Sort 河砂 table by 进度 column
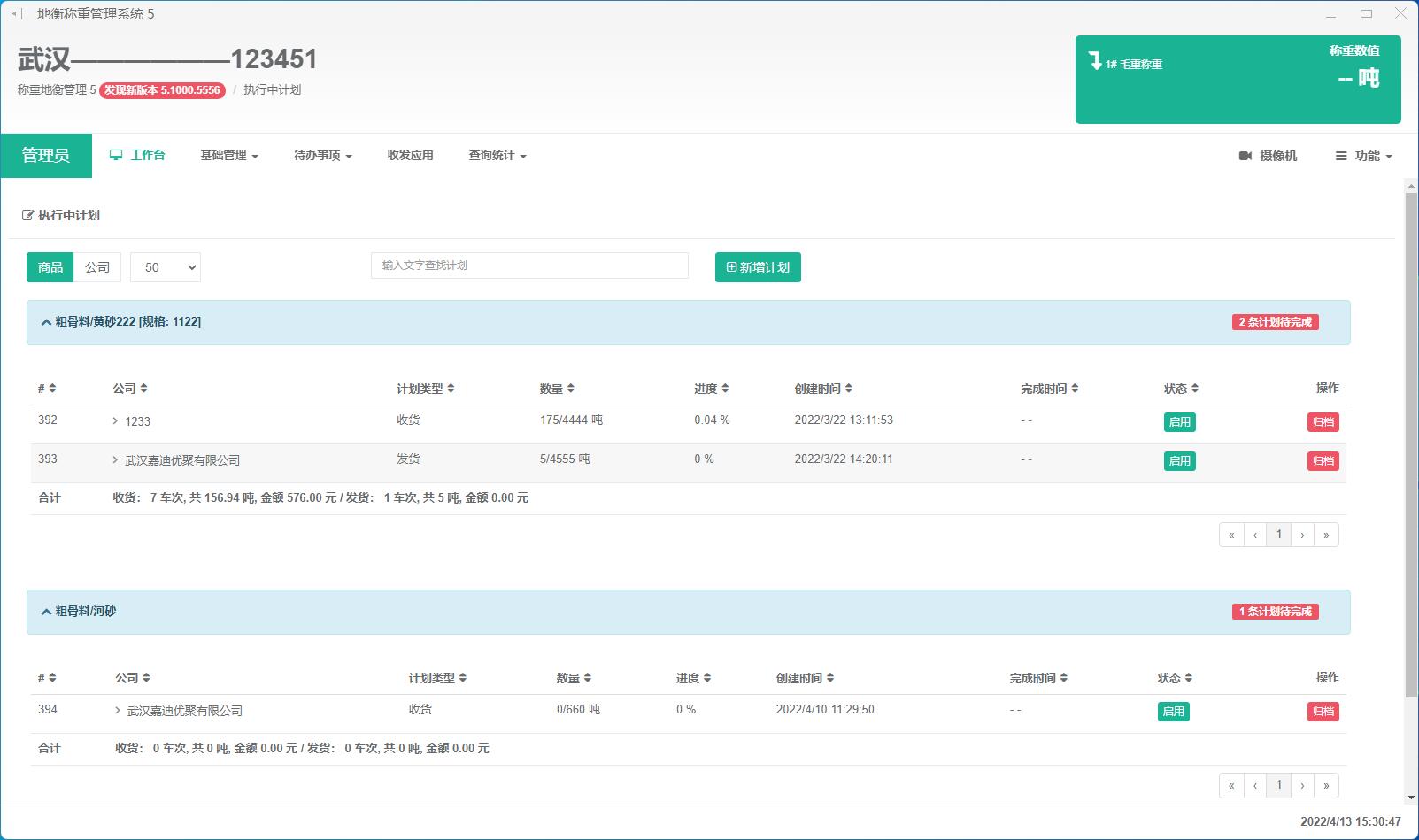1419x840 pixels. (x=694, y=678)
